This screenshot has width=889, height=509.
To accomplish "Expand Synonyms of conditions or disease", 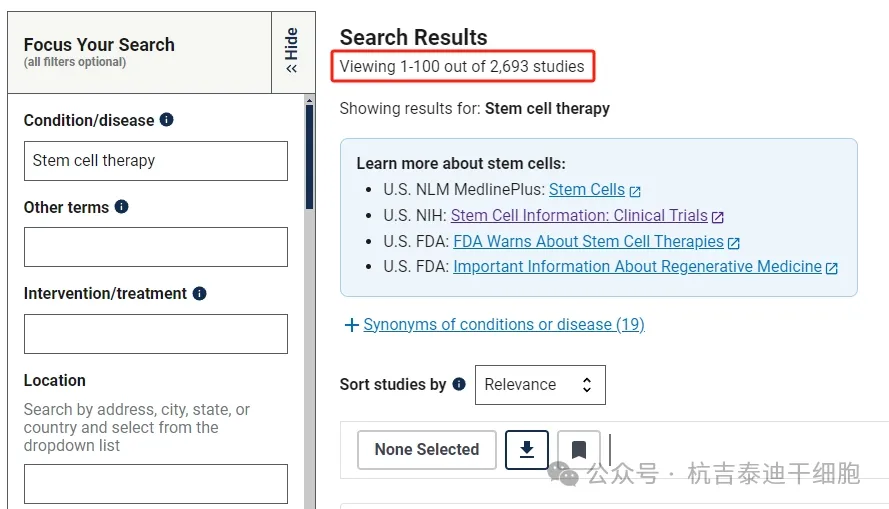I will click(x=495, y=325).
